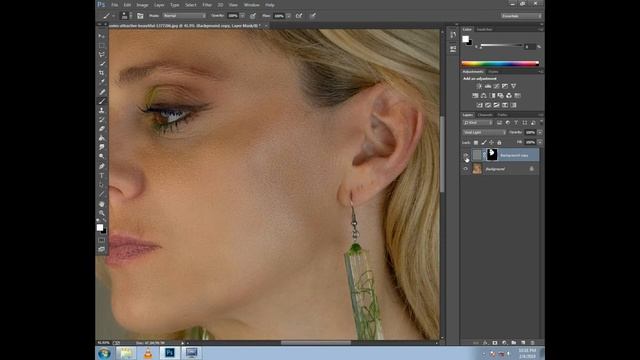Open the brush Flow slider dropdown
The image size is (640, 360).
289,16
